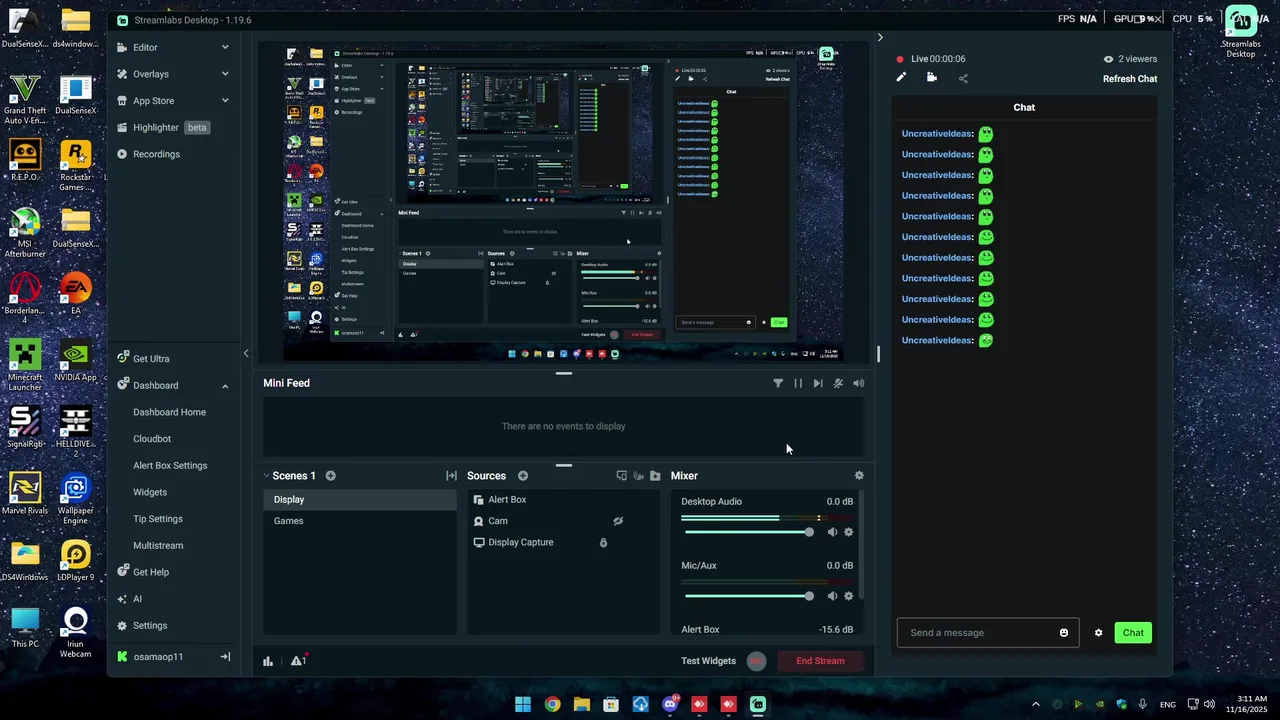The image size is (1280, 720).
Task: Edit stream info pencil icon
Action: click(901, 77)
